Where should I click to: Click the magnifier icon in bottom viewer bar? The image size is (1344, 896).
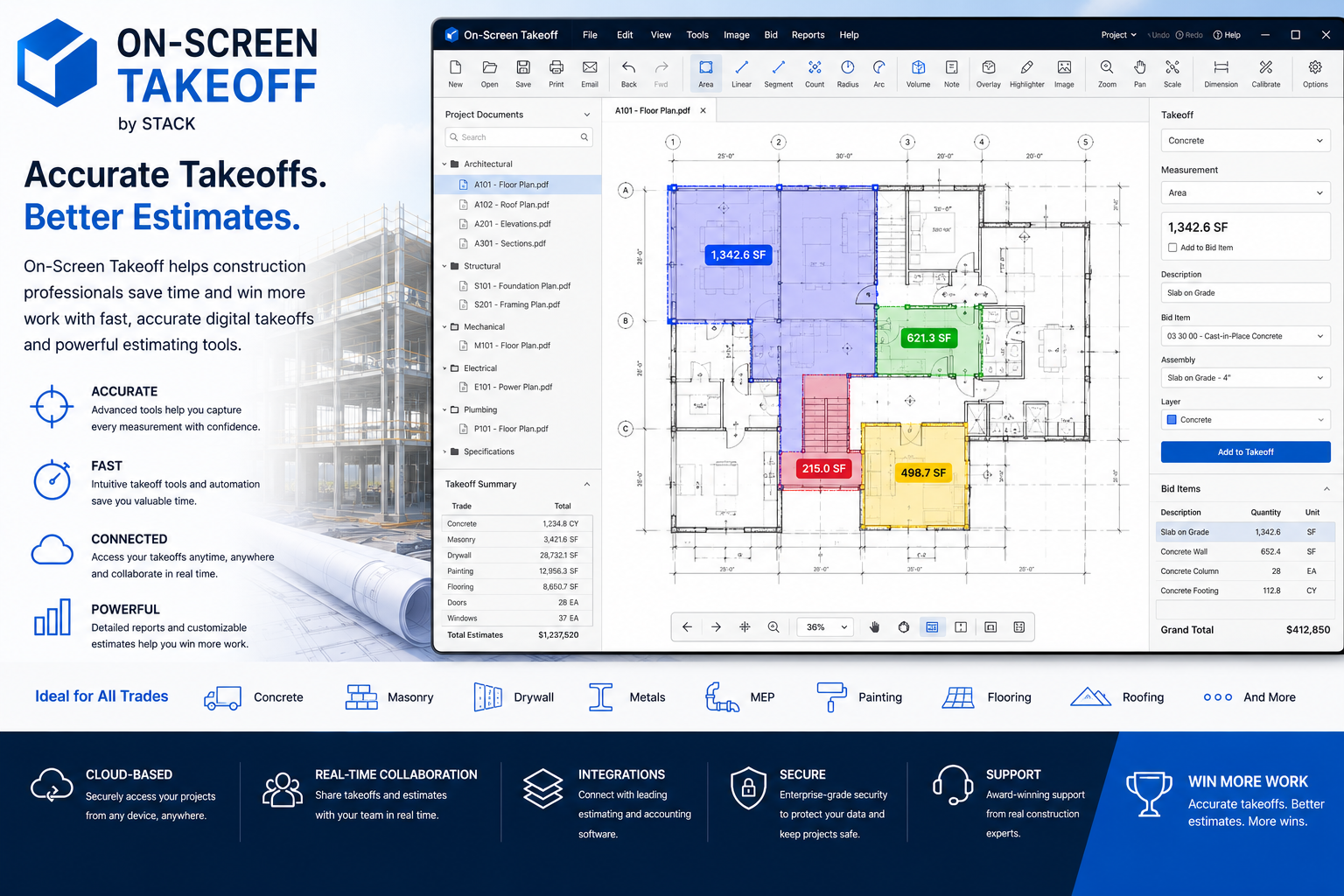pyautogui.click(x=773, y=626)
